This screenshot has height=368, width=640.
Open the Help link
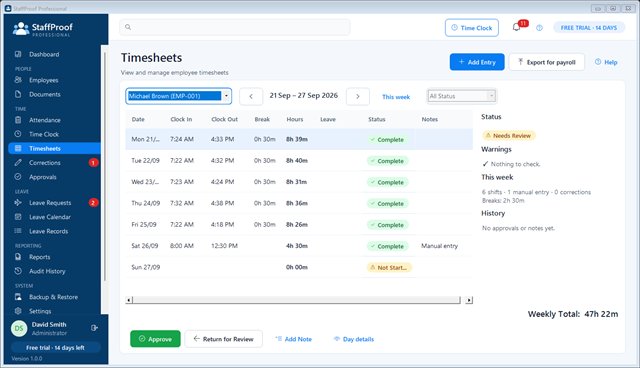tap(606, 62)
